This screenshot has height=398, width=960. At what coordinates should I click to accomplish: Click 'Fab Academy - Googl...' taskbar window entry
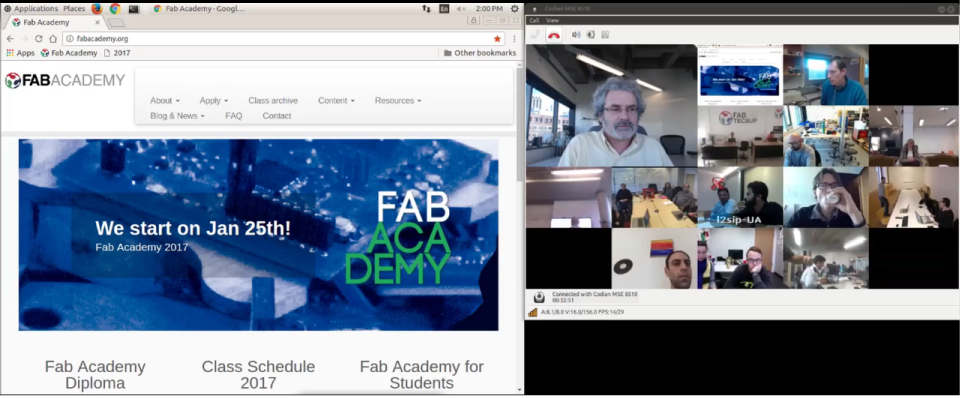(x=199, y=9)
